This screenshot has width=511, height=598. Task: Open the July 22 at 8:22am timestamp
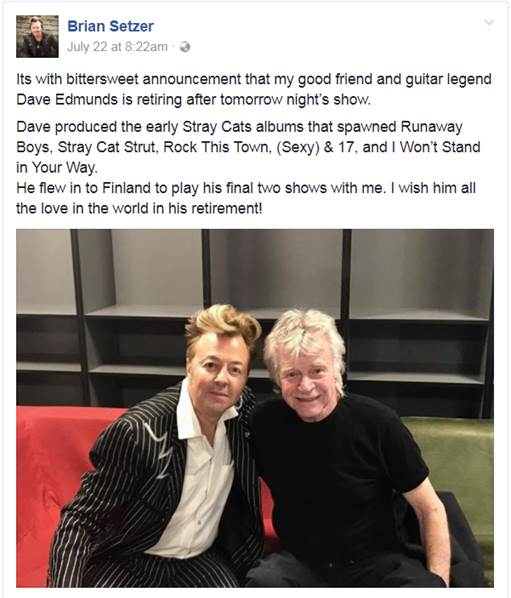[117, 47]
